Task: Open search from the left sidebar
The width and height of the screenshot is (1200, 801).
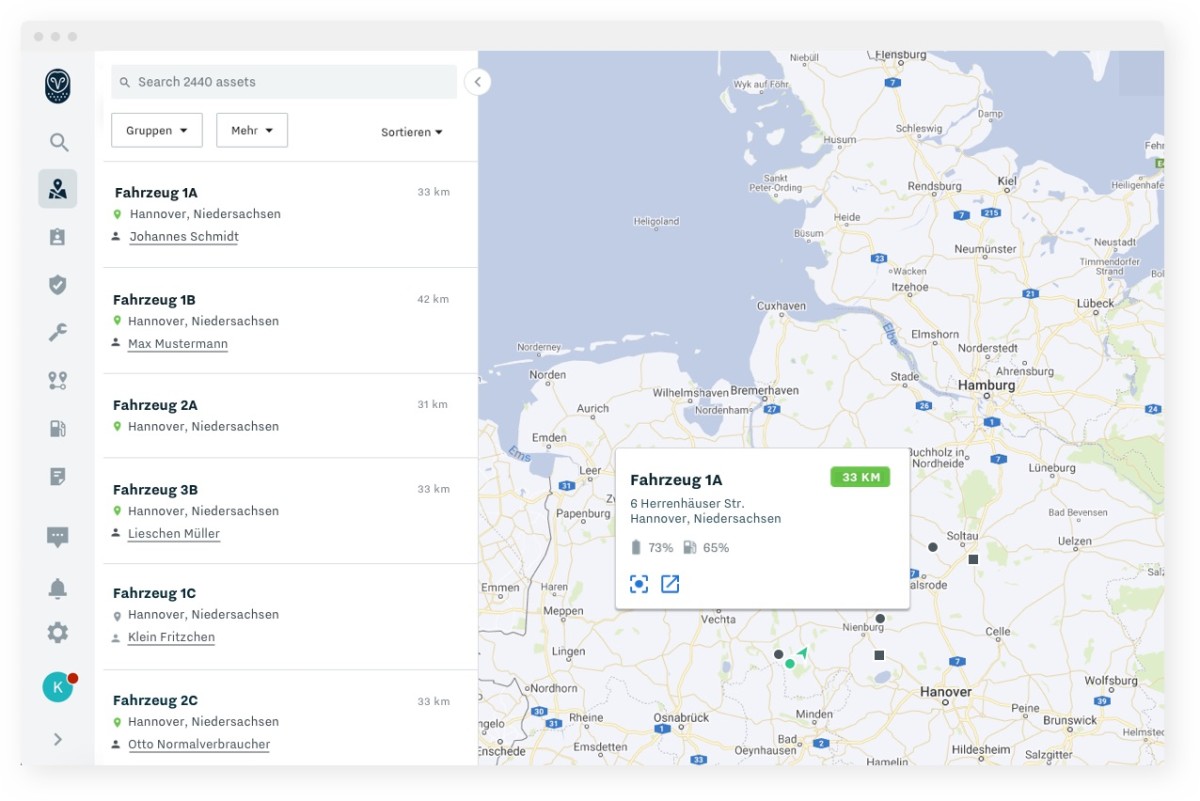Action: pyautogui.click(x=59, y=142)
